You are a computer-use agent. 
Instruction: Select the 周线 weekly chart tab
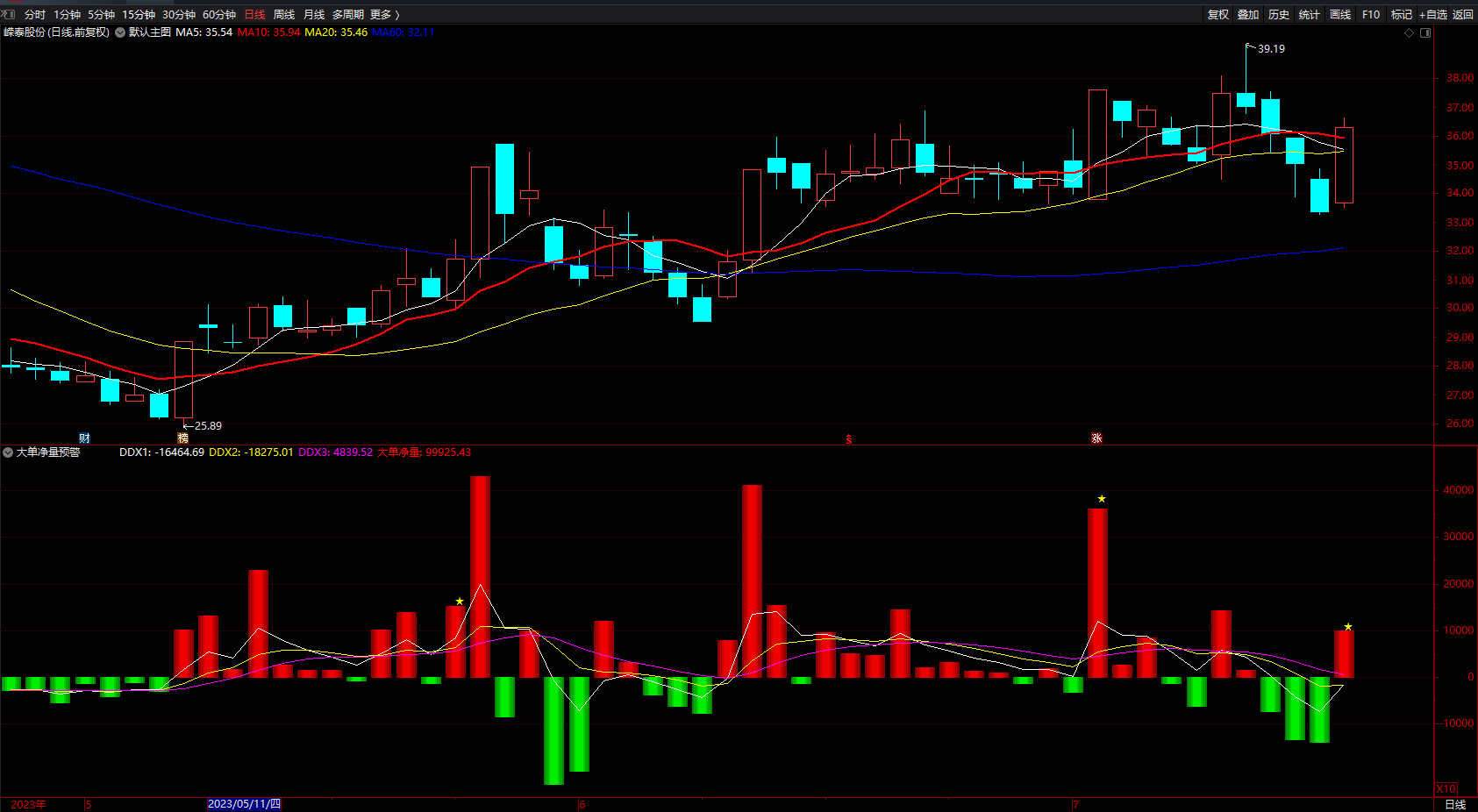(284, 15)
